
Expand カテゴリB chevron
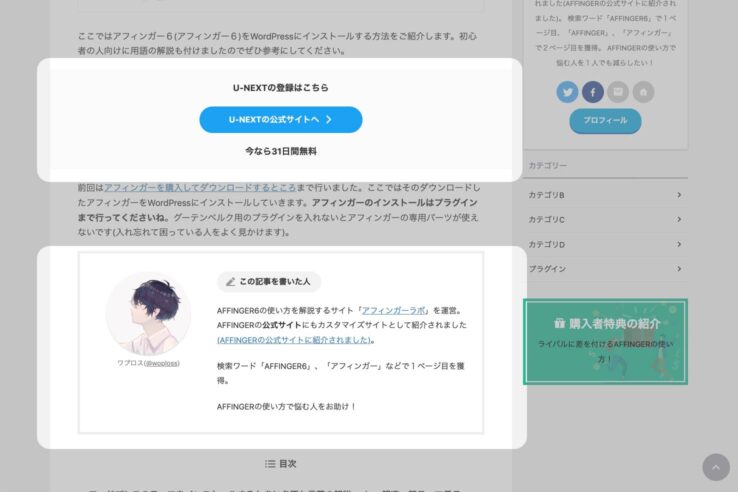click(x=679, y=195)
